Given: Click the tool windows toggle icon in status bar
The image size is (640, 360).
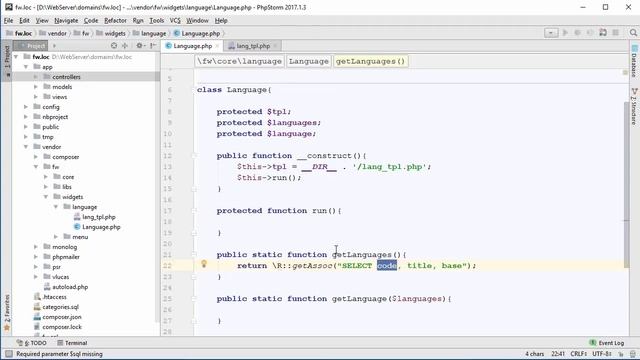Looking at the screenshot, I should pyautogui.click(x=9, y=354).
